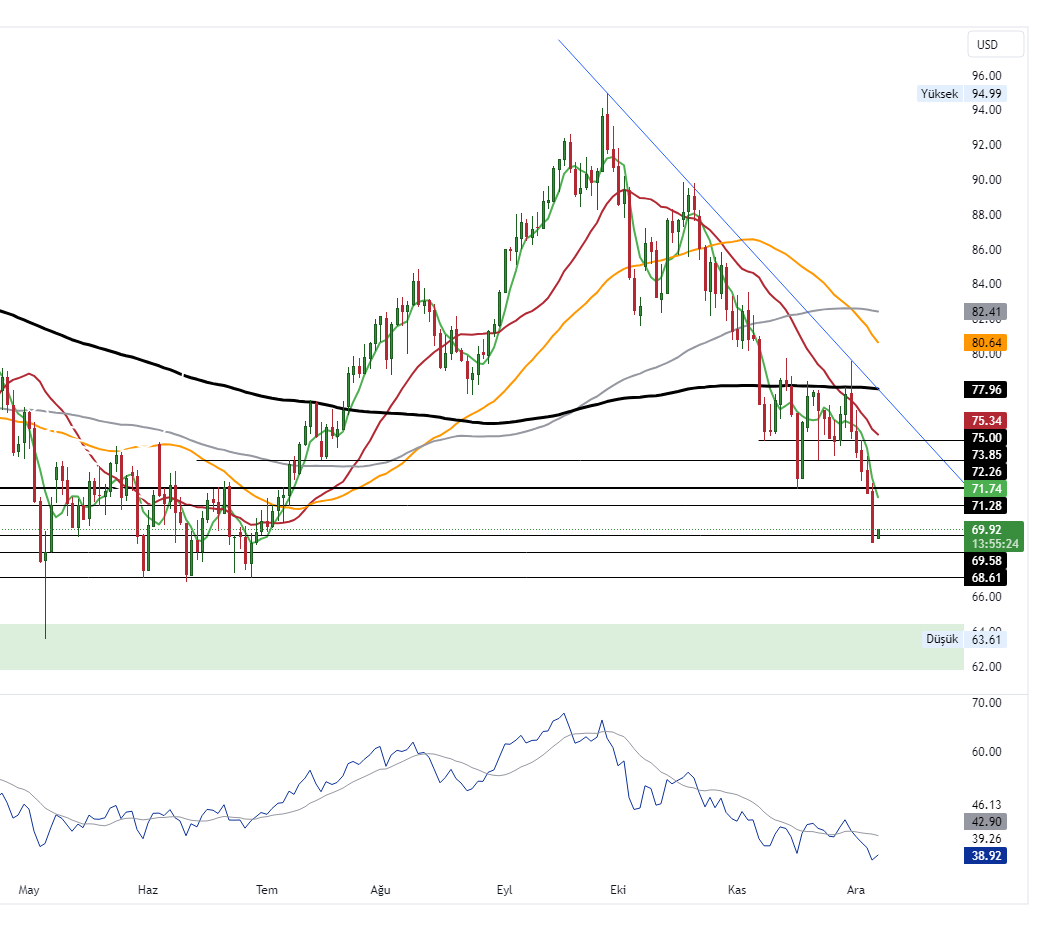1038x939 pixels.
Task: Select the 71.28 horizontal line price label
Action: pos(985,506)
